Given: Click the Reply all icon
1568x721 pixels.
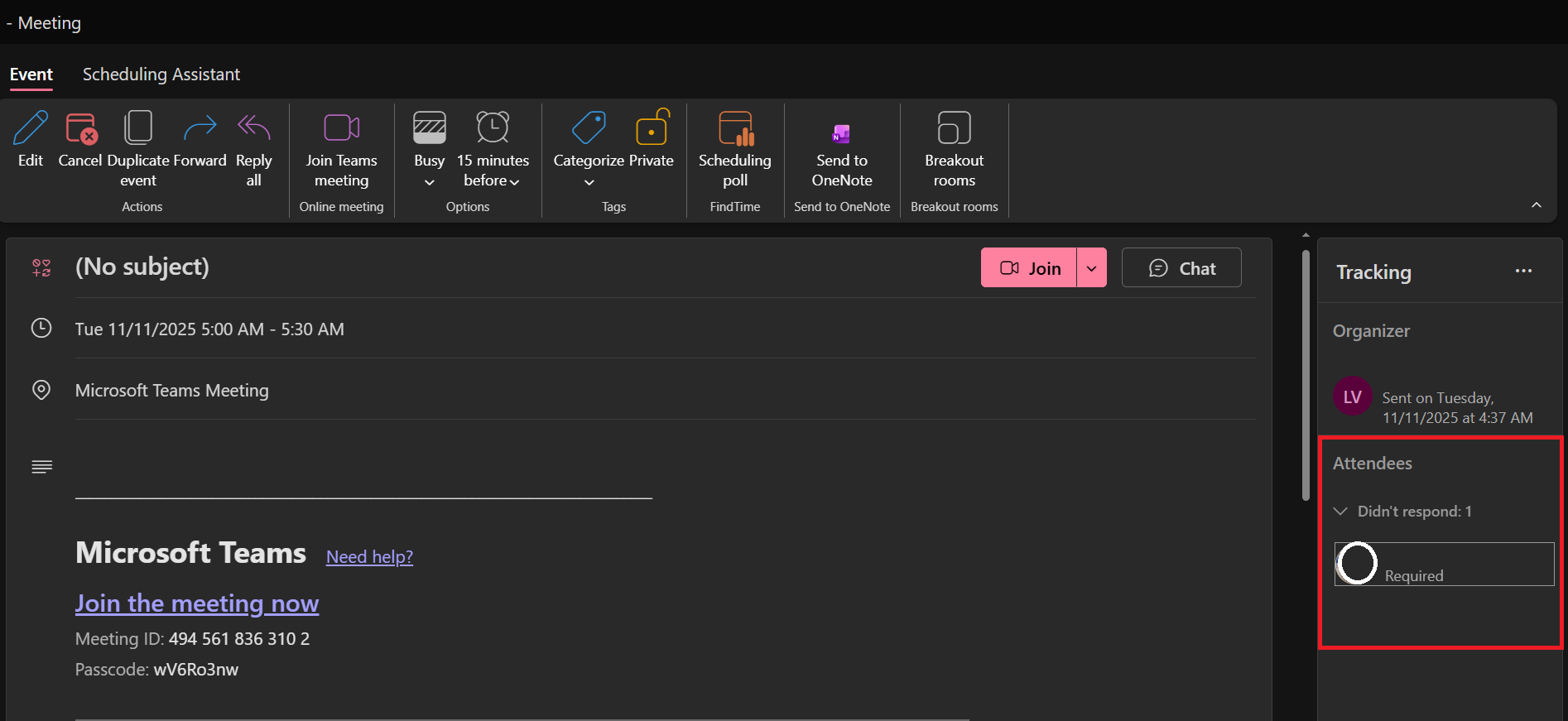Looking at the screenshot, I should coord(253,127).
